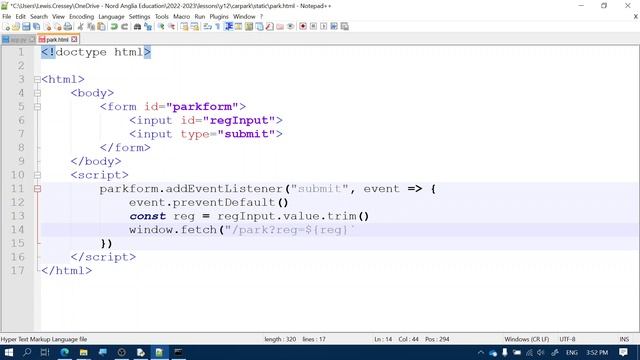The width and height of the screenshot is (640, 360).
Task: Start macro recording with red record icon
Action: (x=303, y=27)
